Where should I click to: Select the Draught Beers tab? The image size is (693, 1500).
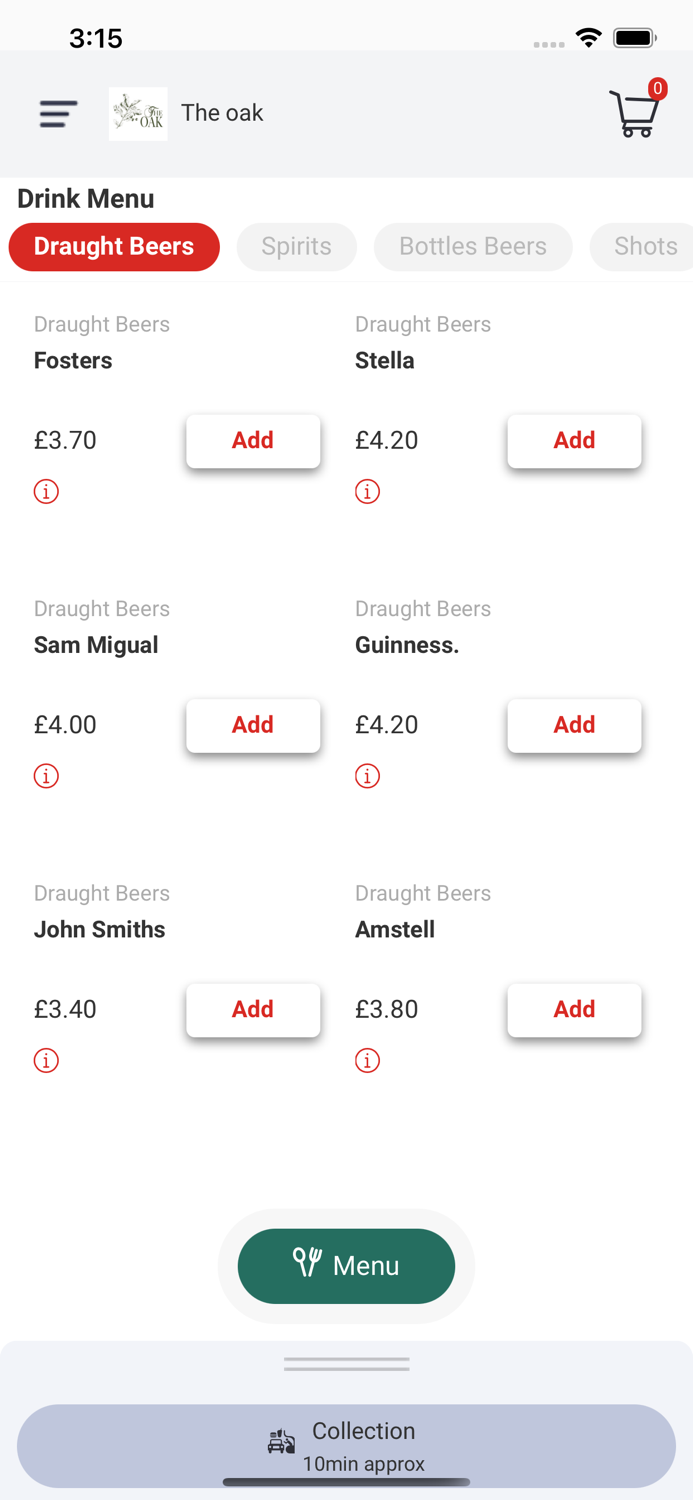coord(114,247)
